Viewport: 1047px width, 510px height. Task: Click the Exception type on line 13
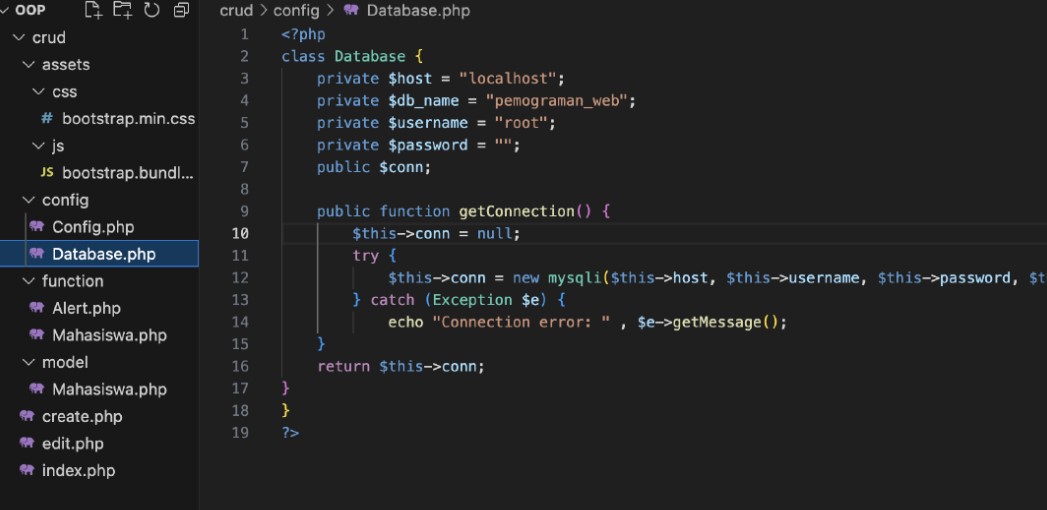pos(472,300)
